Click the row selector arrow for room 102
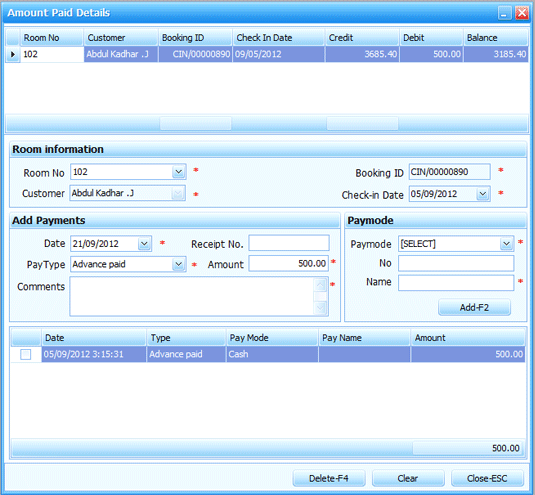The height and width of the screenshot is (495, 535). pyautogui.click(x=13, y=54)
